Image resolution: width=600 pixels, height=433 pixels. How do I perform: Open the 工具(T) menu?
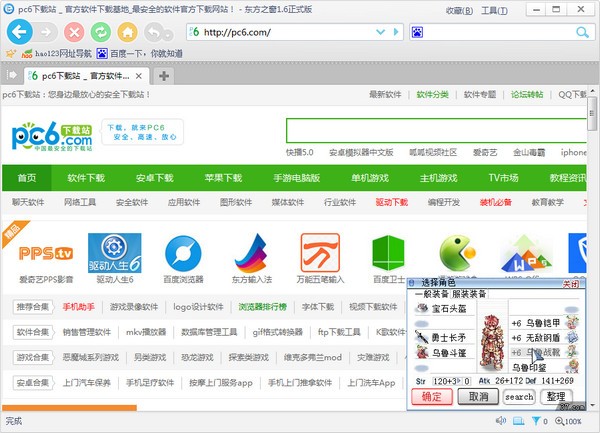494,11
